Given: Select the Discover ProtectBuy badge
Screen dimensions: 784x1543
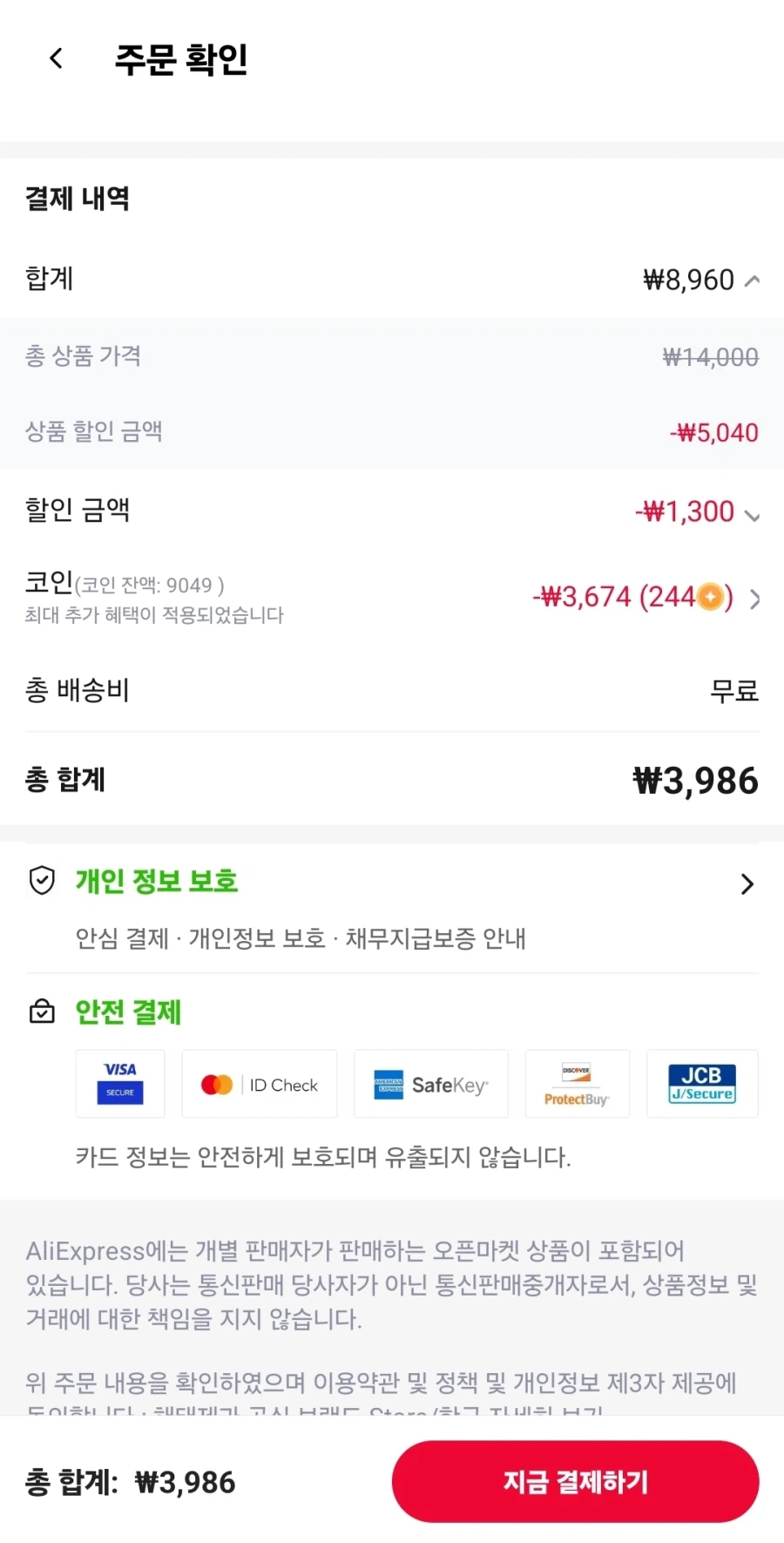Looking at the screenshot, I should click(577, 1084).
